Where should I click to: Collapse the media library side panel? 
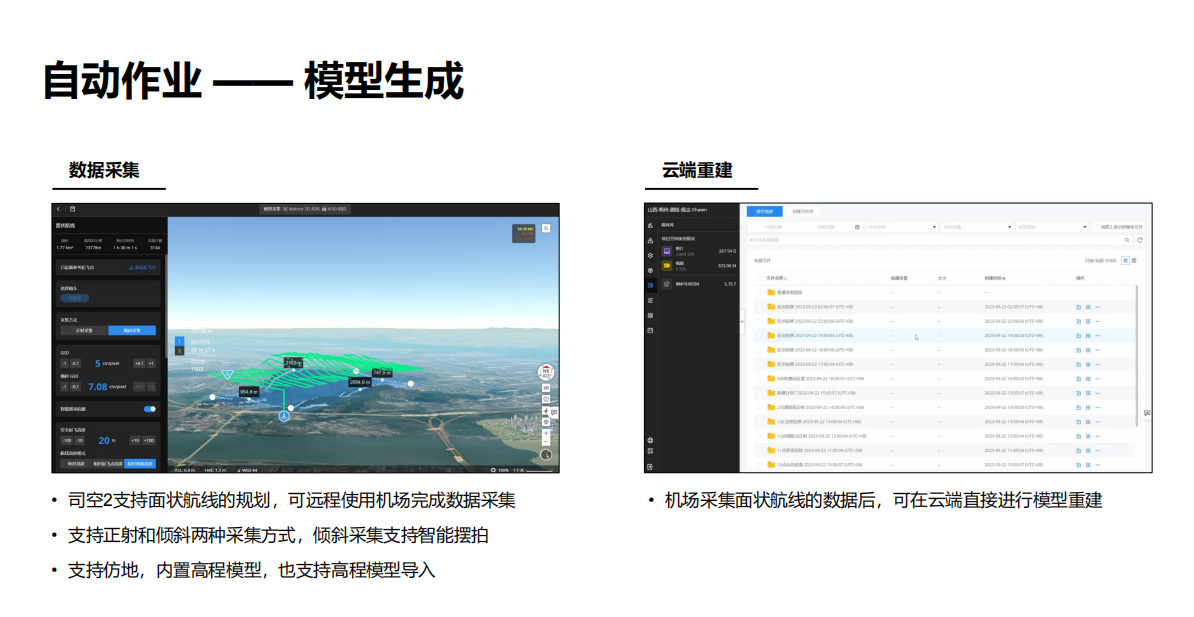pyautogui.click(x=742, y=318)
